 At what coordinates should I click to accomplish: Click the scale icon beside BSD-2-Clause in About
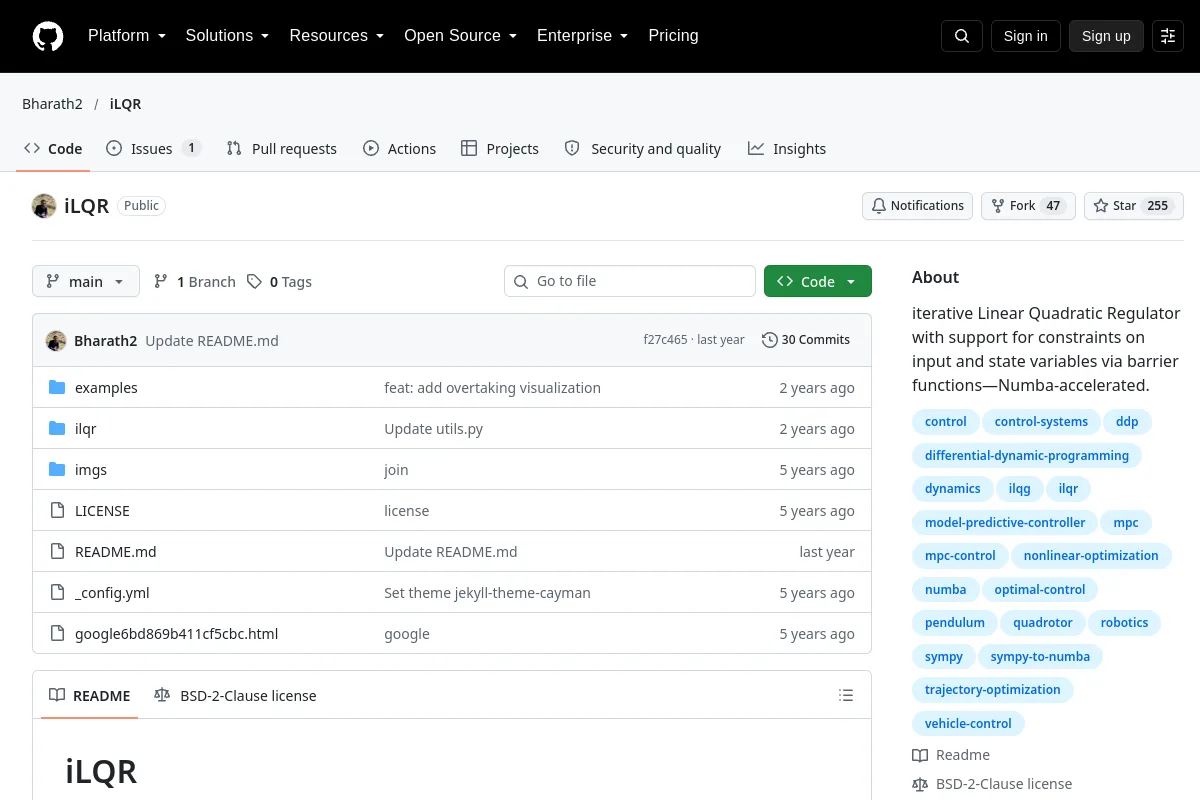920,785
